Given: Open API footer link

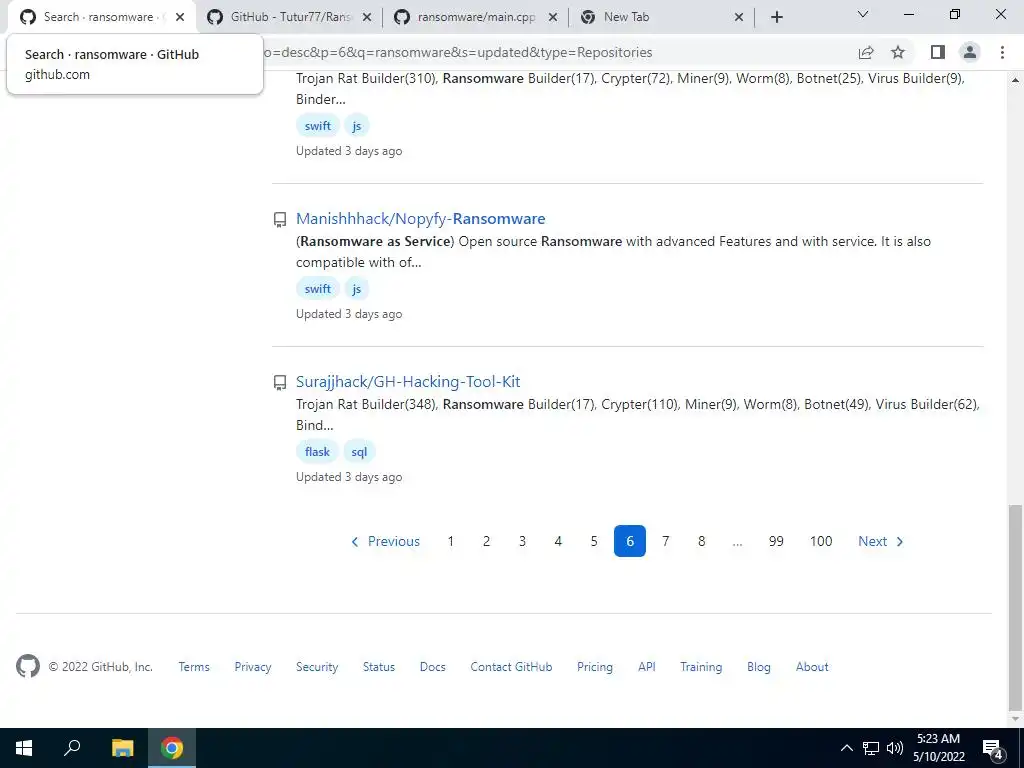Looking at the screenshot, I should (x=647, y=667).
